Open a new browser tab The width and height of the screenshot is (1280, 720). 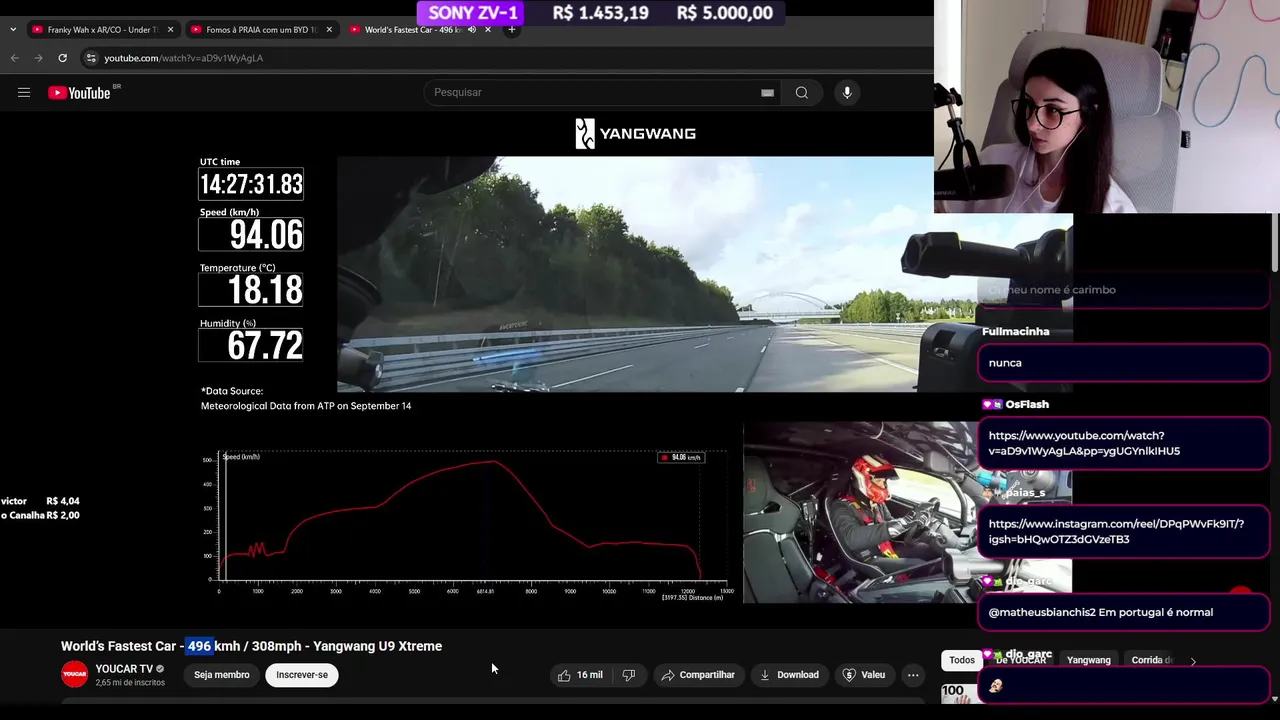[x=511, y=30]
